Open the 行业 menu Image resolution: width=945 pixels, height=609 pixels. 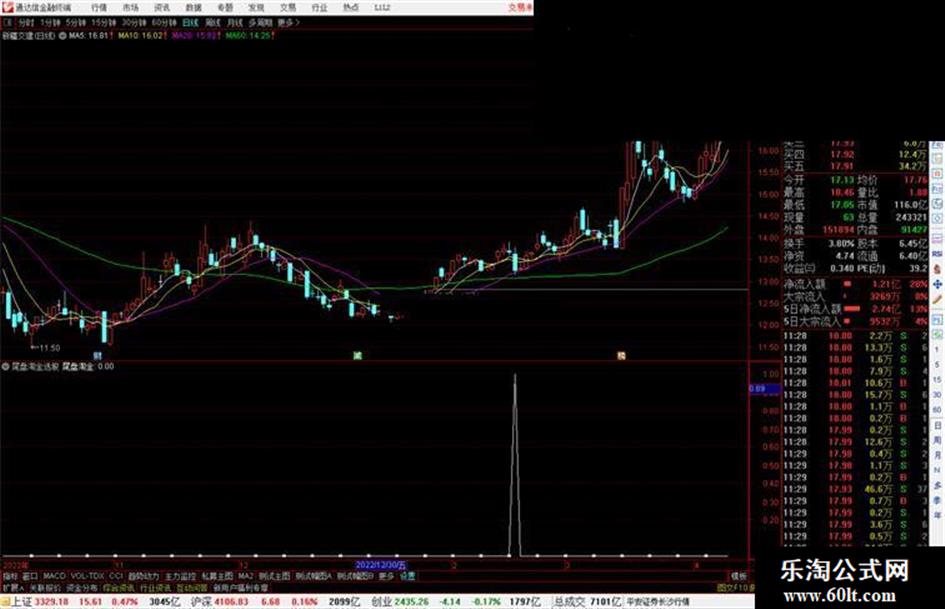point(319,8)
